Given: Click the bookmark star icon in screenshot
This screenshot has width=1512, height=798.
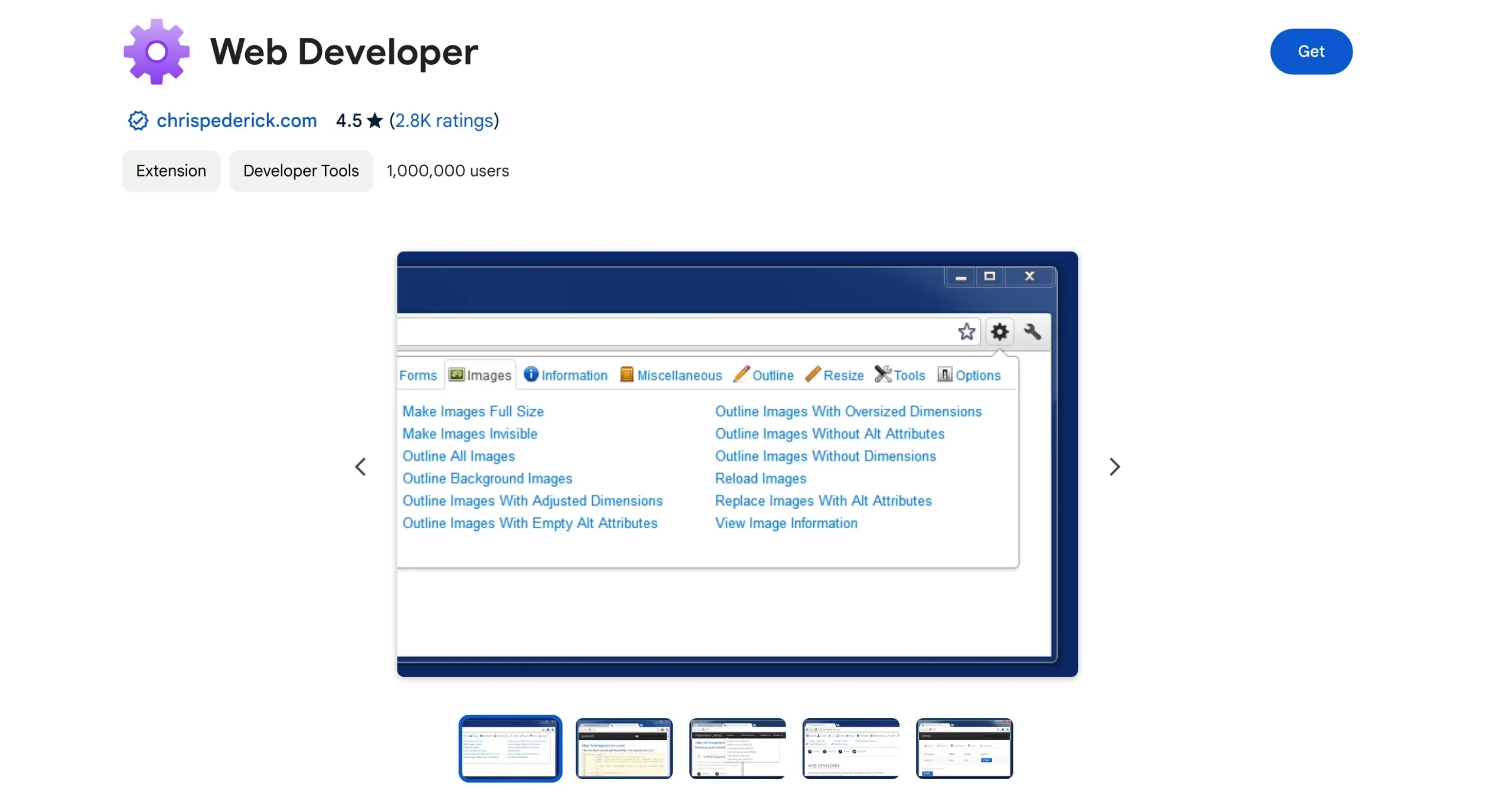Looking at the screenshot, I should tap(966, 331).
